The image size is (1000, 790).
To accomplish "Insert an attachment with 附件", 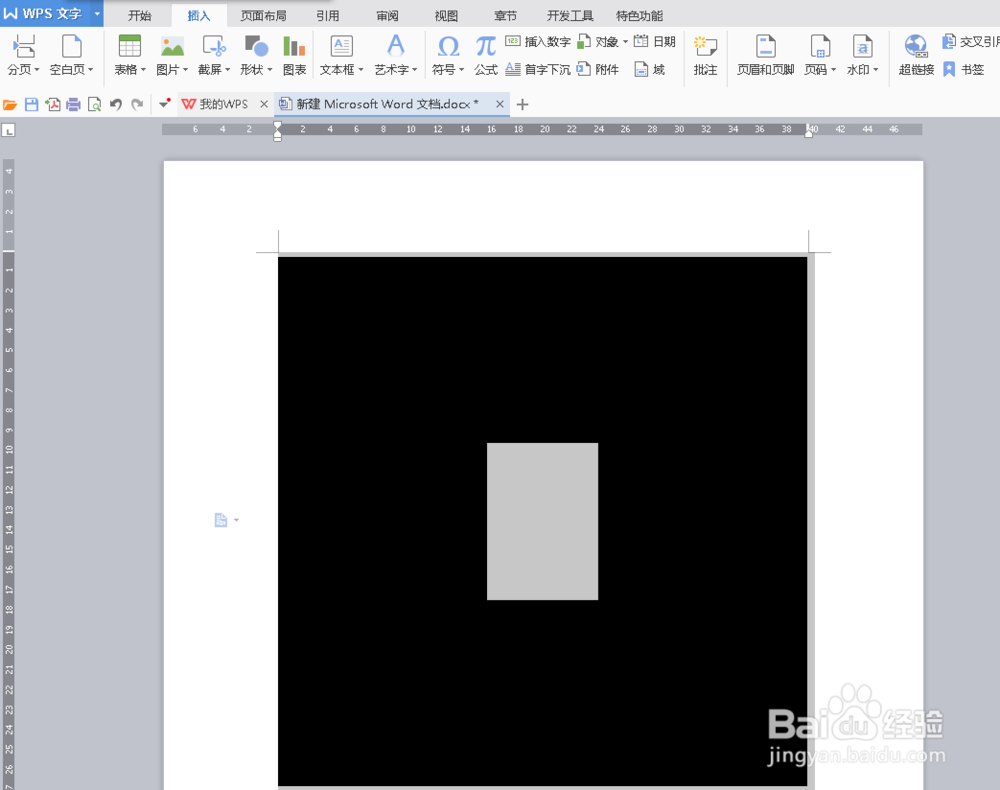I will click(x=598, y=69).
